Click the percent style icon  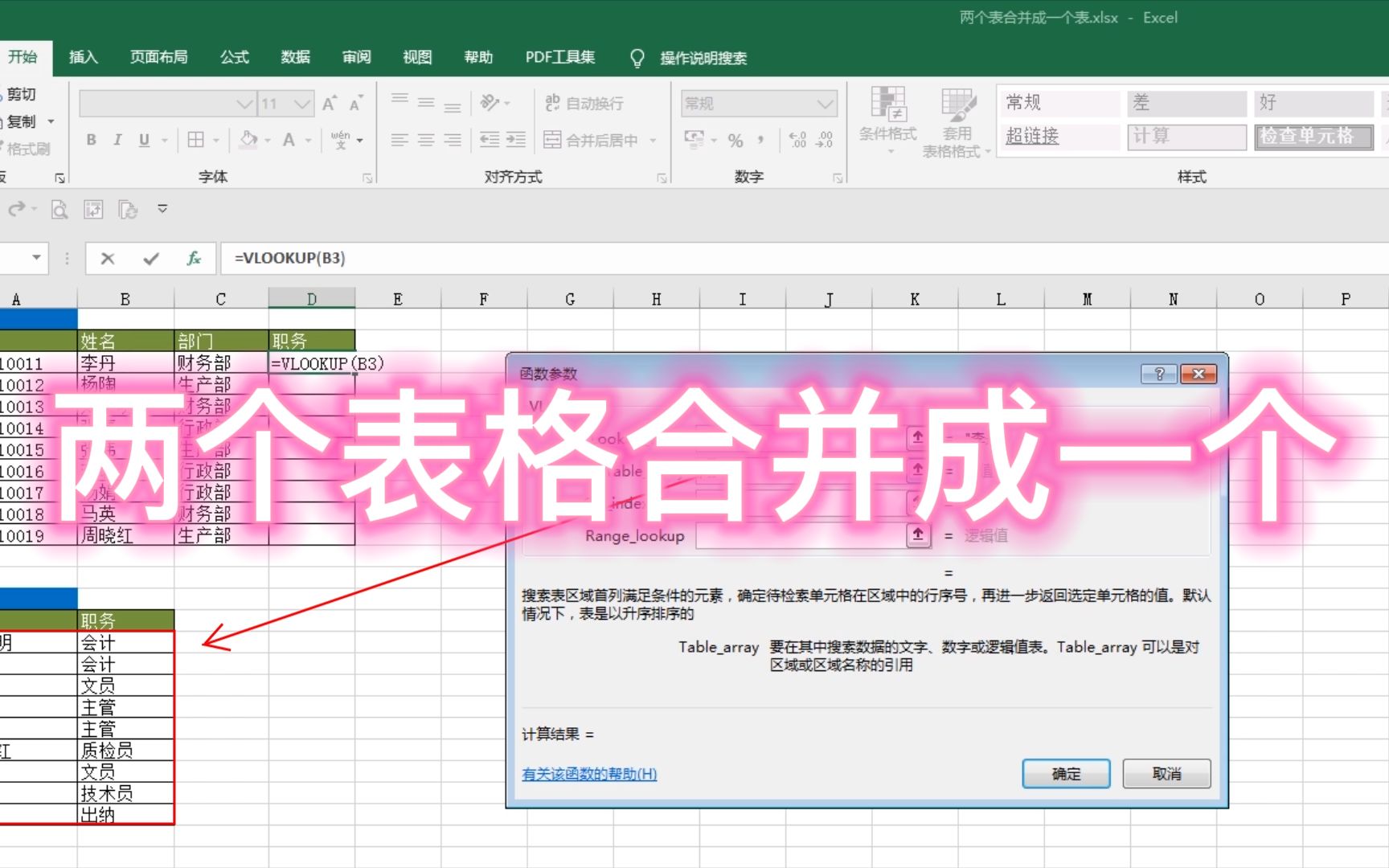pyautogui.click(x=735, y=140)
